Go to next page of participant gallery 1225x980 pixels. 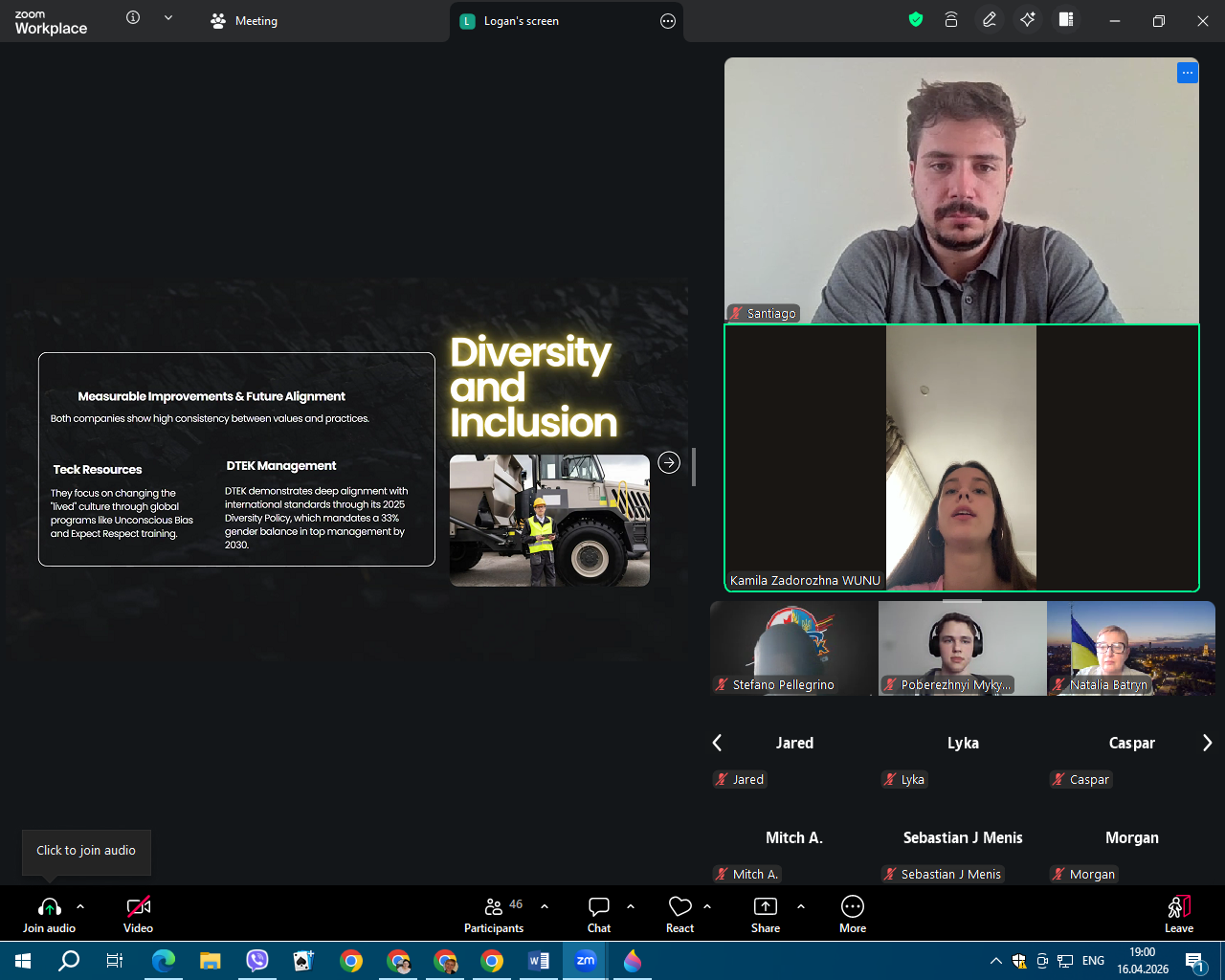tap(1207, 743)
